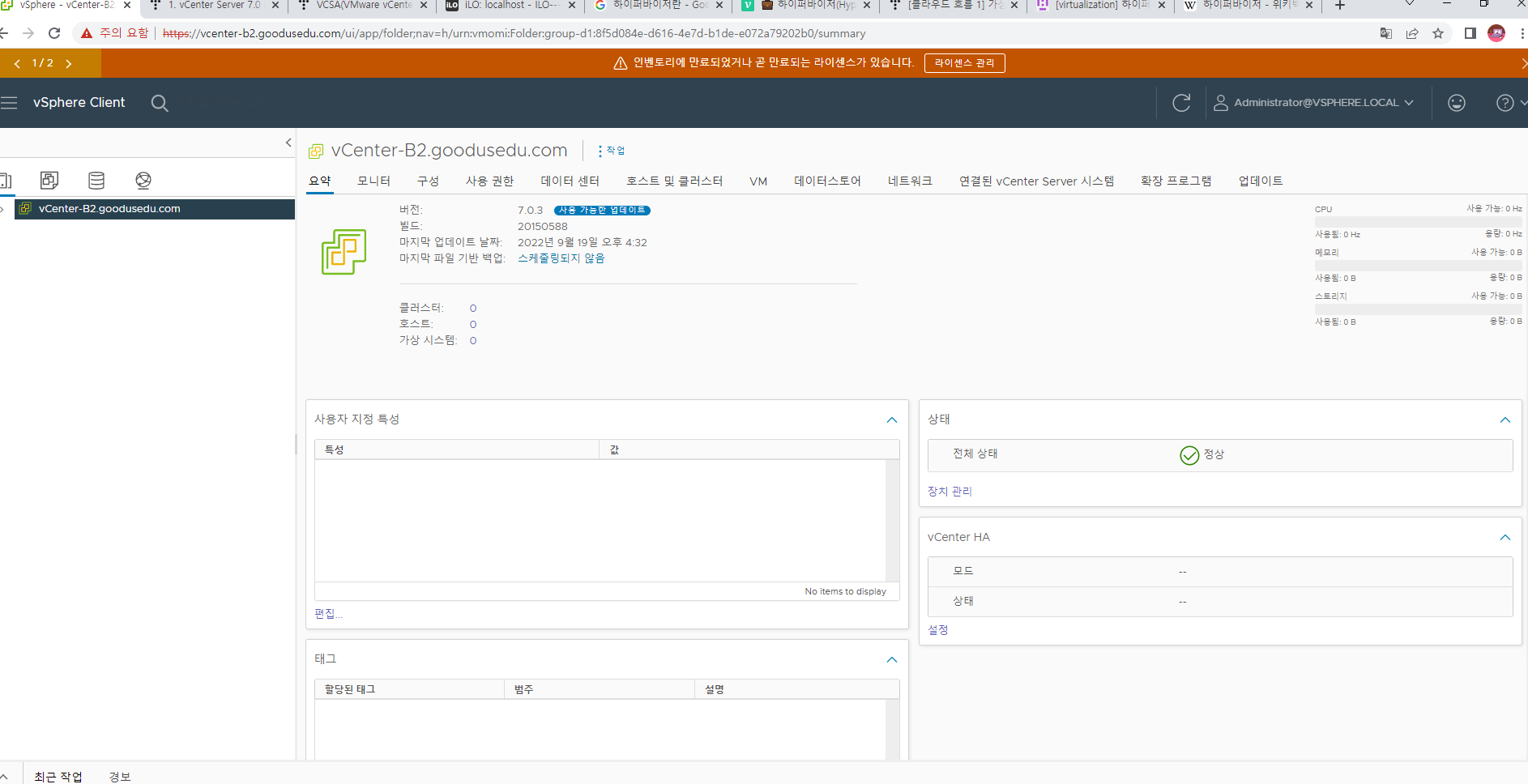Open the 작업 actions menu
Image resolution: width=1528 pixels, height=784 pixels.
(x=612, y=151)
